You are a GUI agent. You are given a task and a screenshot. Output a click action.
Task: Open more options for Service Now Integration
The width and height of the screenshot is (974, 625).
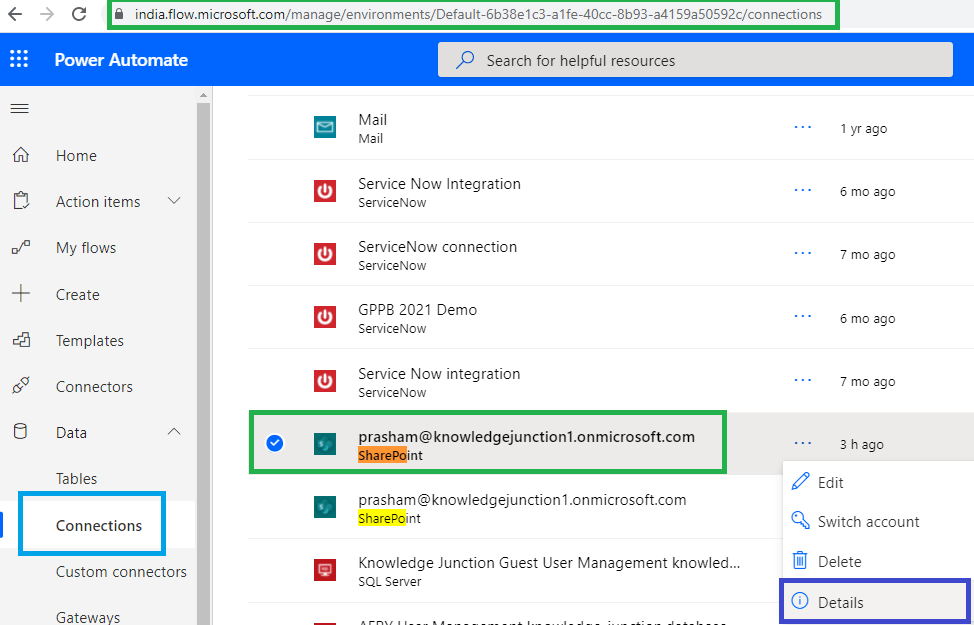tap(803, 191)
